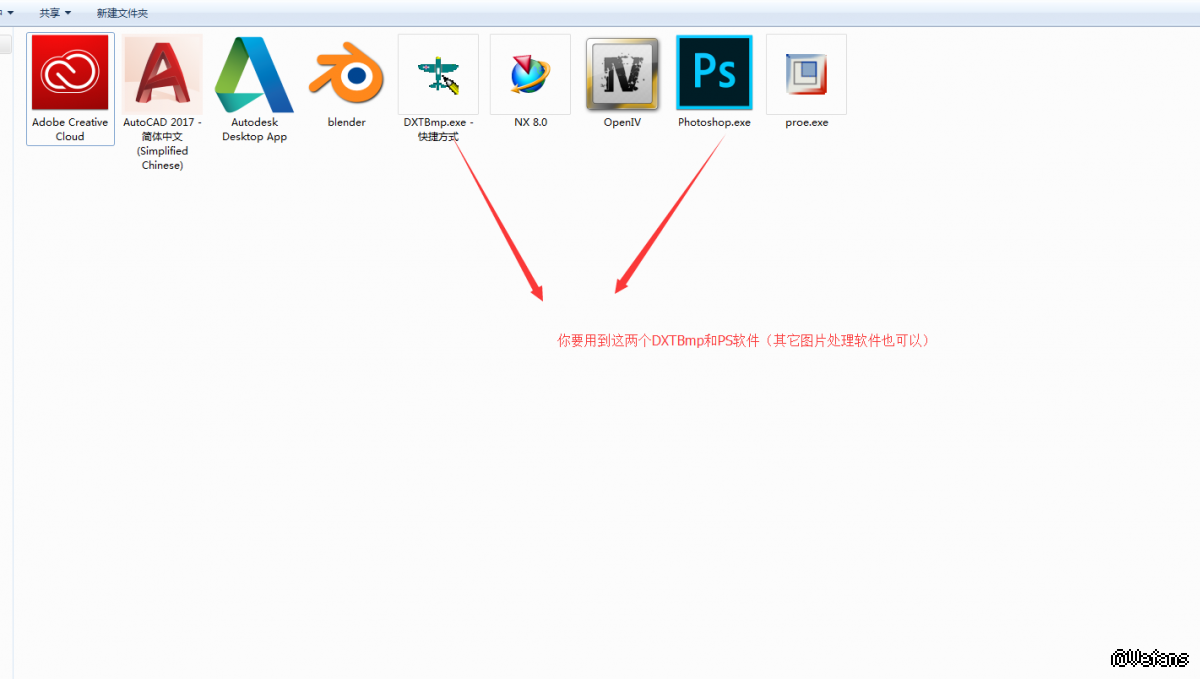Image resolution: width=1200 pixels, height=679 pixels.
Task: Select the Autodesk Desktop App icon
Action: click(x=254, y=73)
